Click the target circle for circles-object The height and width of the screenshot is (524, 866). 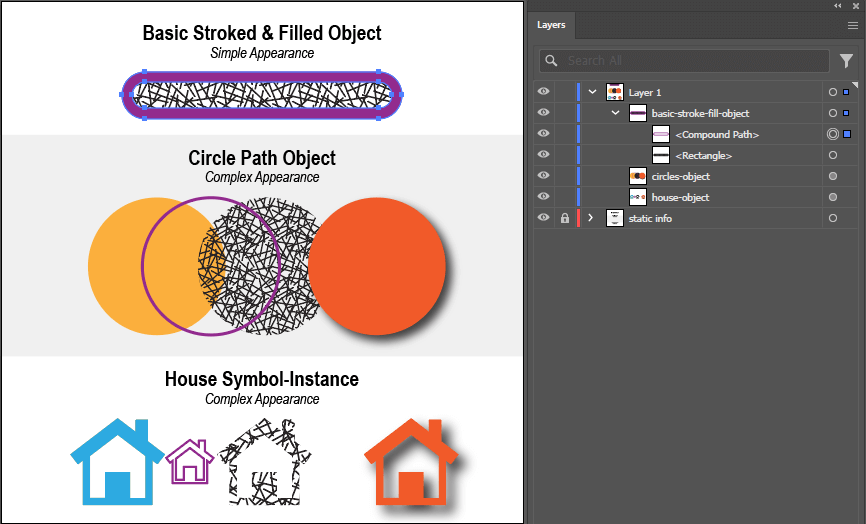[x=833, y=176]
